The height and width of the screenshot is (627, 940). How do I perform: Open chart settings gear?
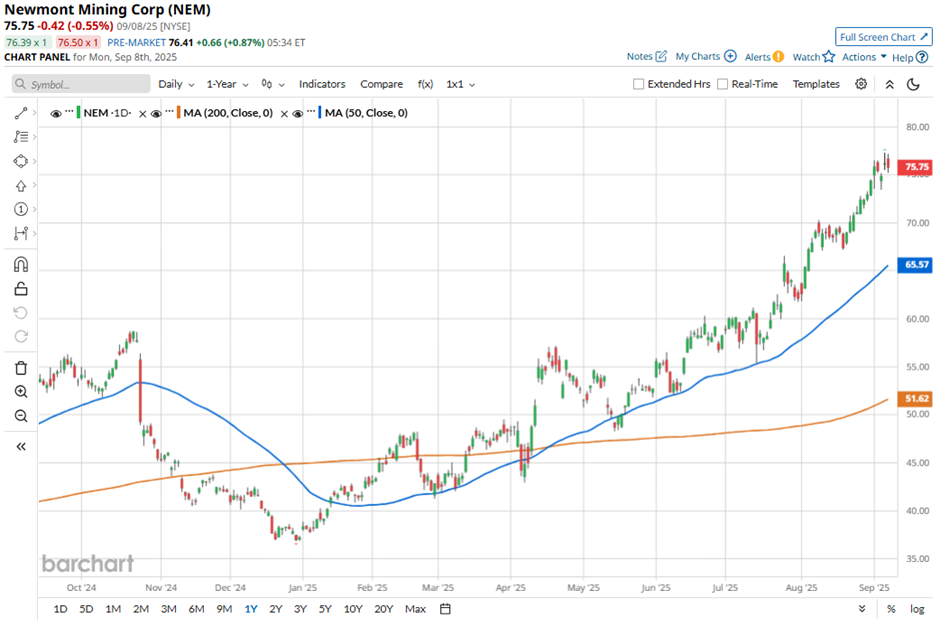coord(861,84)
